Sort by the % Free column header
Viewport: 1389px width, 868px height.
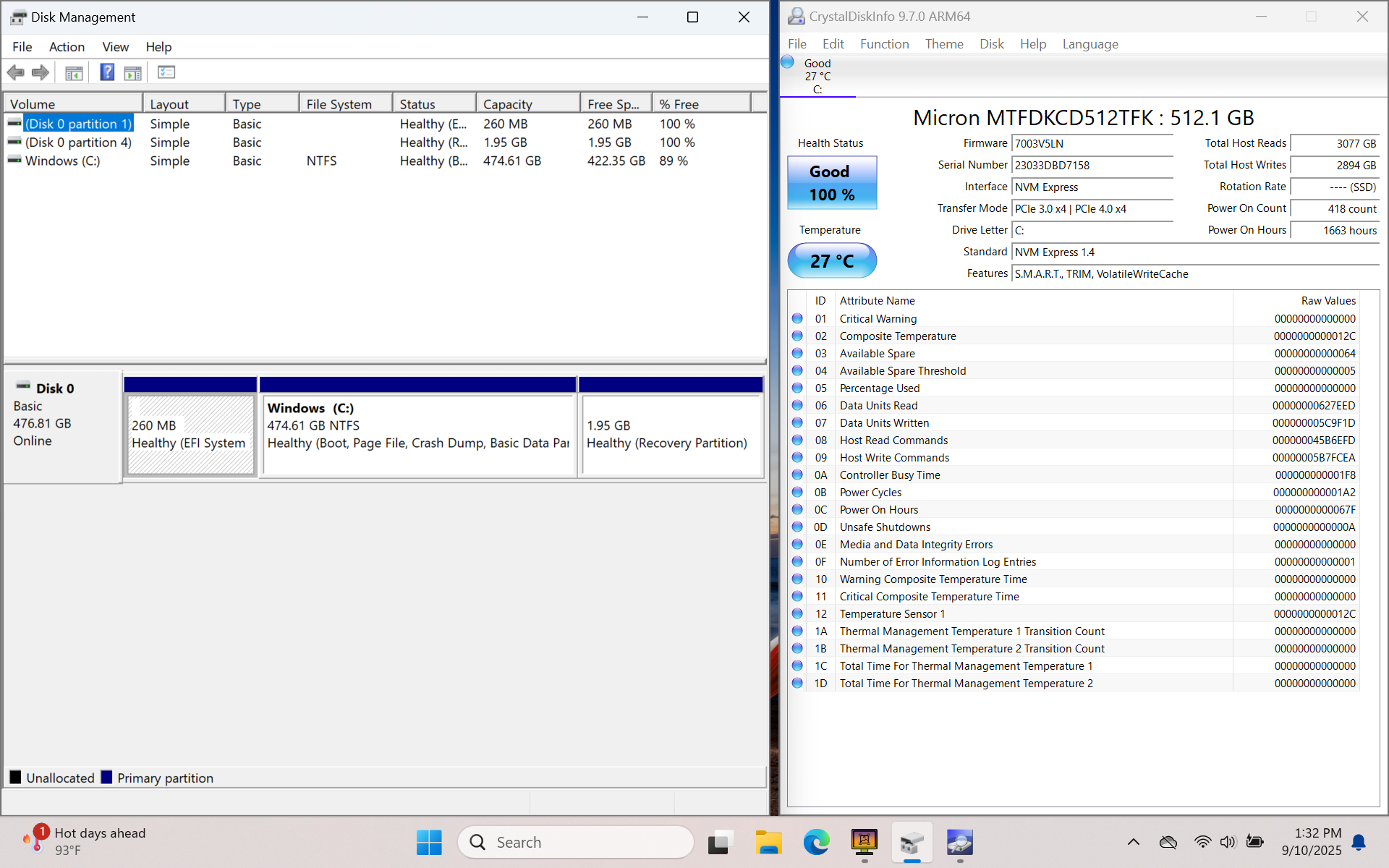click(x=701, y=104)
